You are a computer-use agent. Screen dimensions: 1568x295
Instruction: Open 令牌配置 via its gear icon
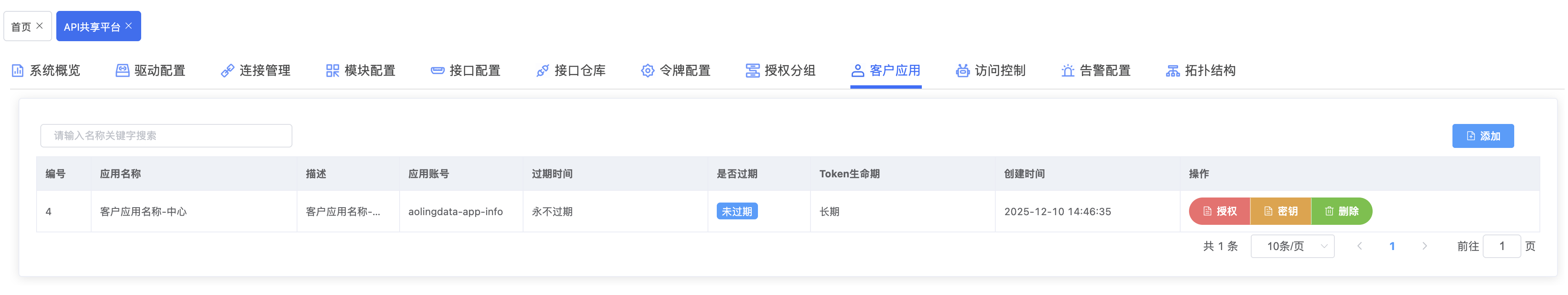[x=647, y=71]
